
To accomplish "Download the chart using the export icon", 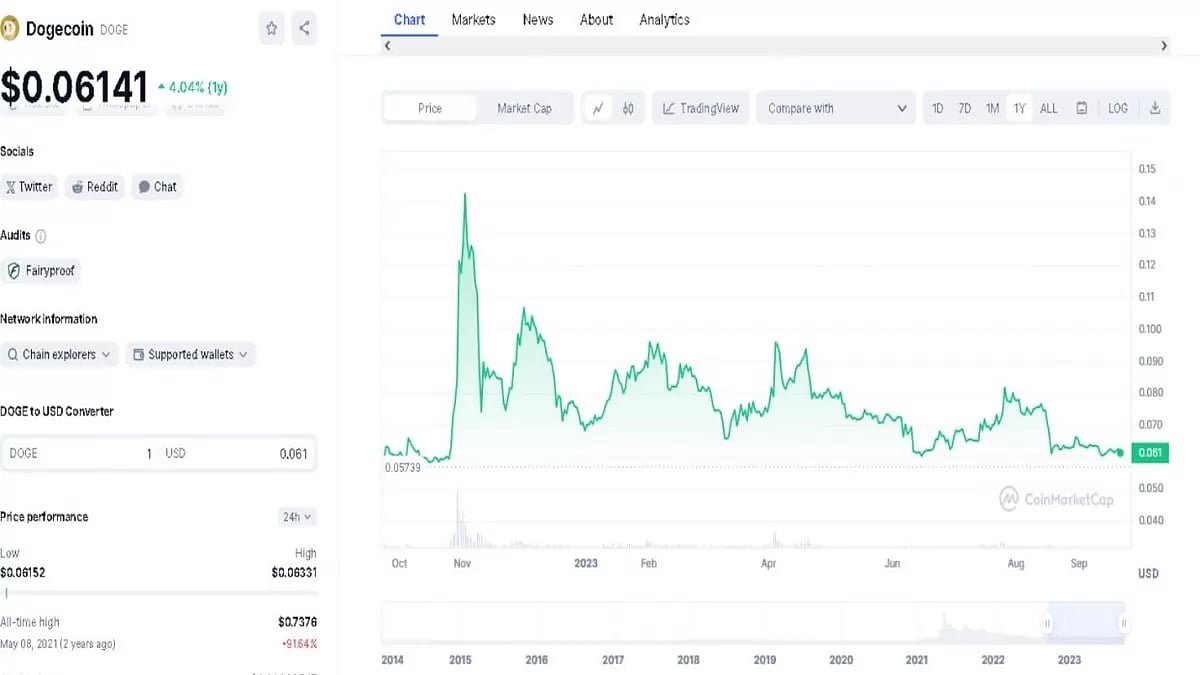I will (1156, 108).
